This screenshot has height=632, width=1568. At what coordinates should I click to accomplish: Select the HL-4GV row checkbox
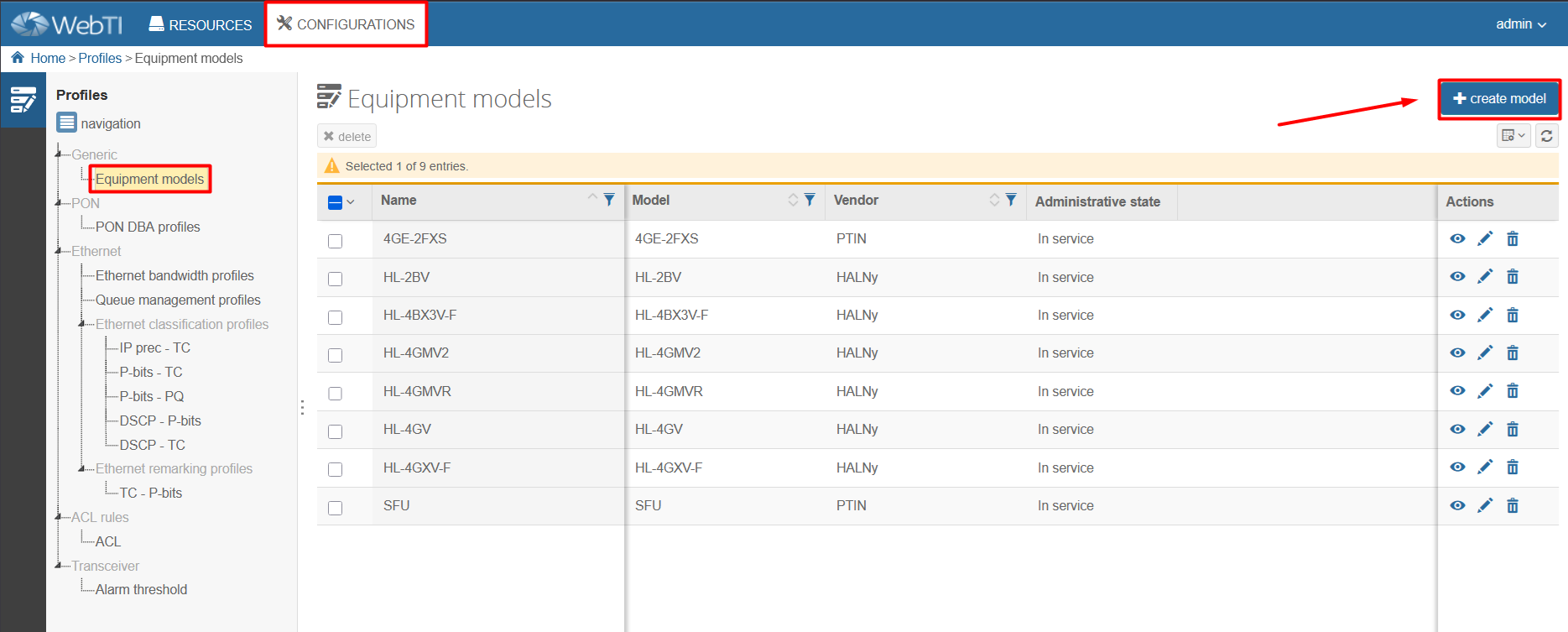coord(336,431)
